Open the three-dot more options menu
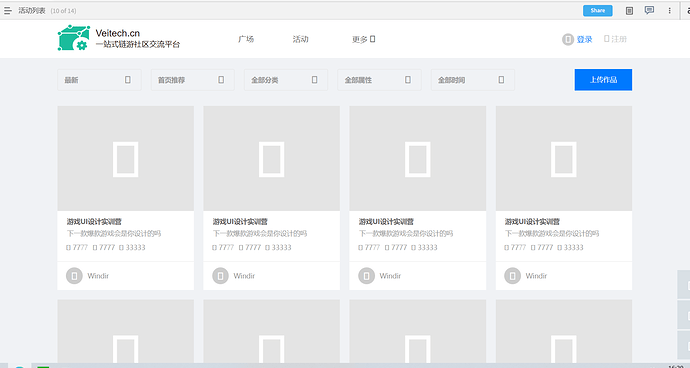 (669, 11)
